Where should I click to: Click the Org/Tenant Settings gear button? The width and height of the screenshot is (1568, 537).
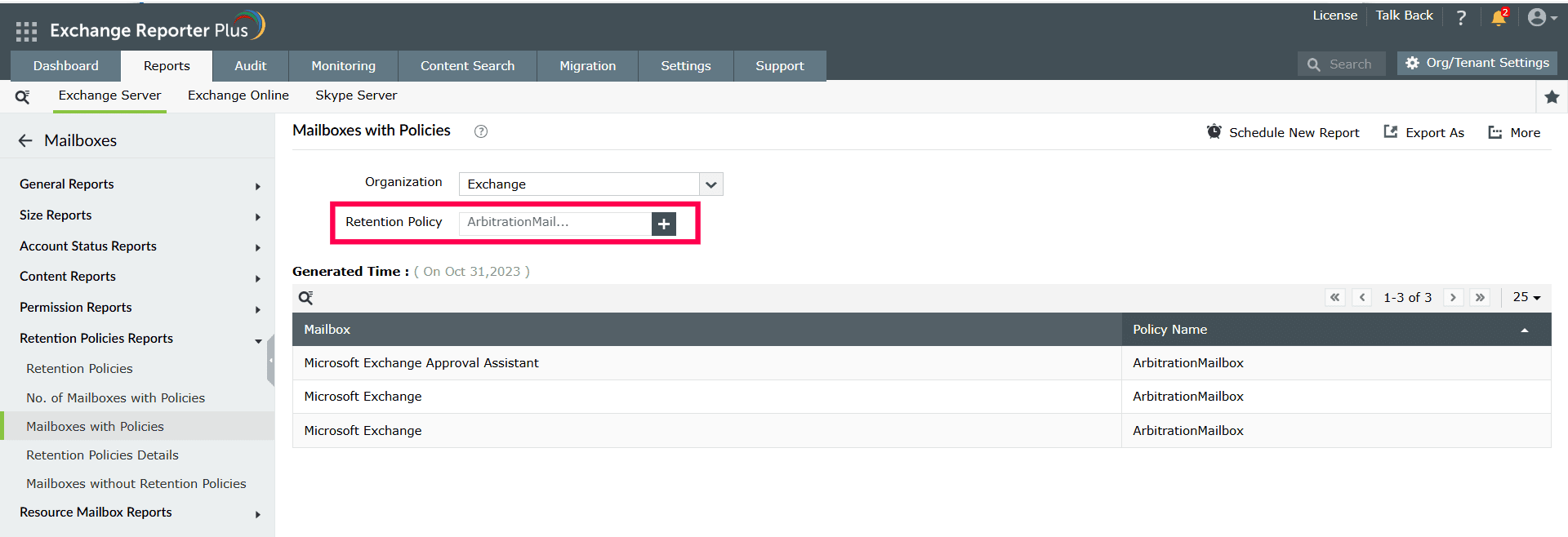pos(1477,63)
